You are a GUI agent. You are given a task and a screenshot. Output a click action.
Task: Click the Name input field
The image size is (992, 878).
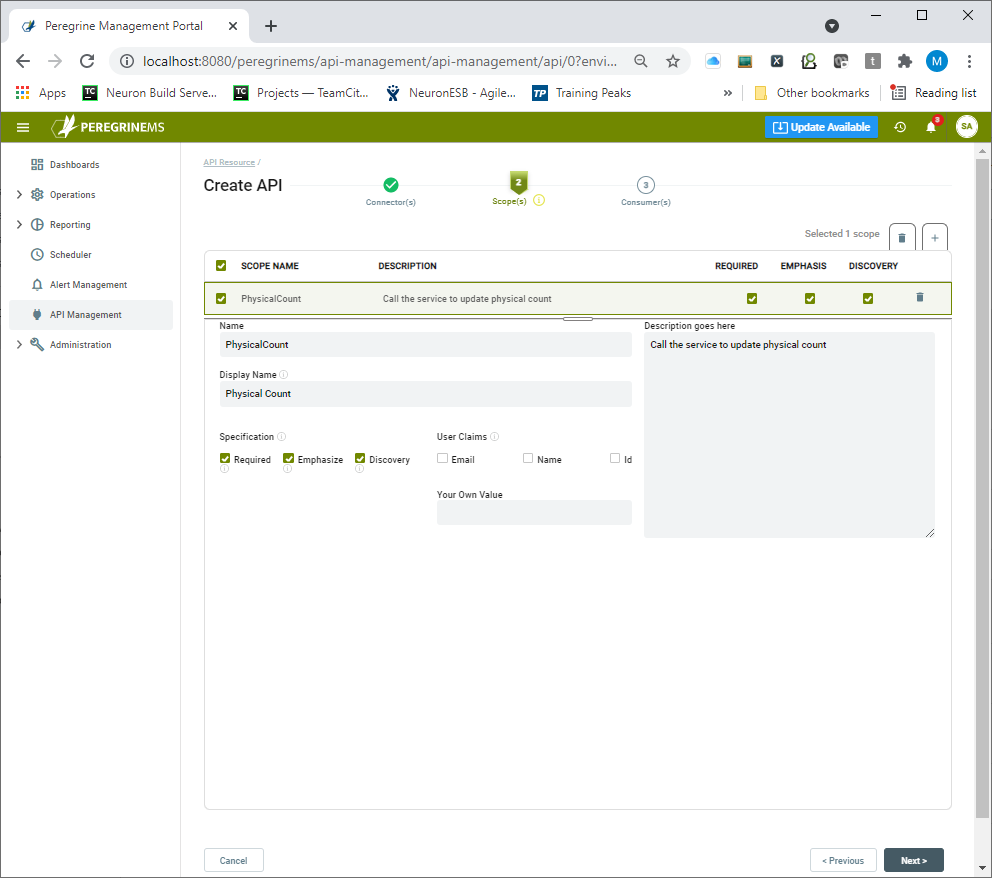(x=425, y=345)
